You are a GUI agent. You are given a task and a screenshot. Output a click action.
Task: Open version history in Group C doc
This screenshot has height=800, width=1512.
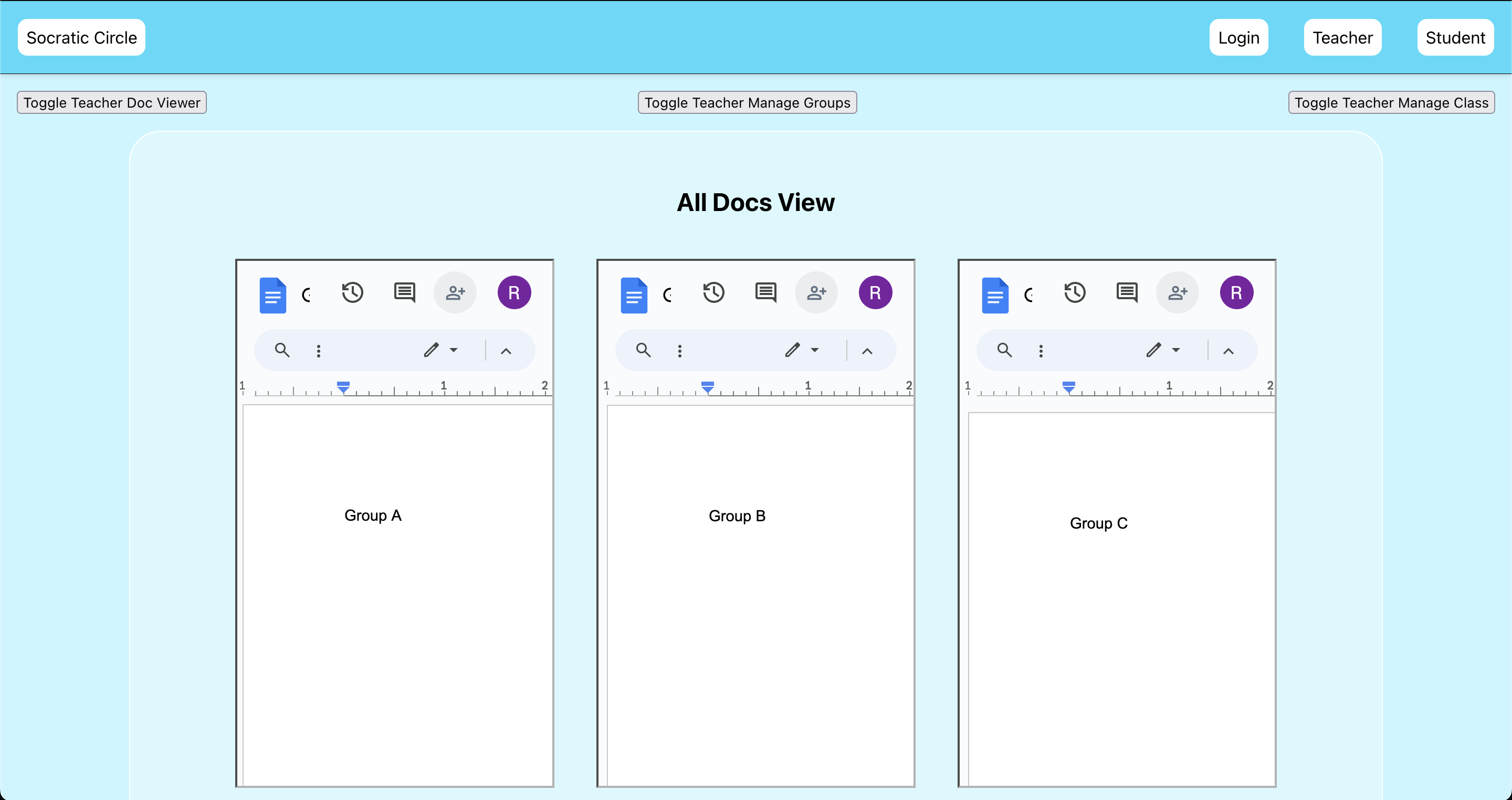1075,292
